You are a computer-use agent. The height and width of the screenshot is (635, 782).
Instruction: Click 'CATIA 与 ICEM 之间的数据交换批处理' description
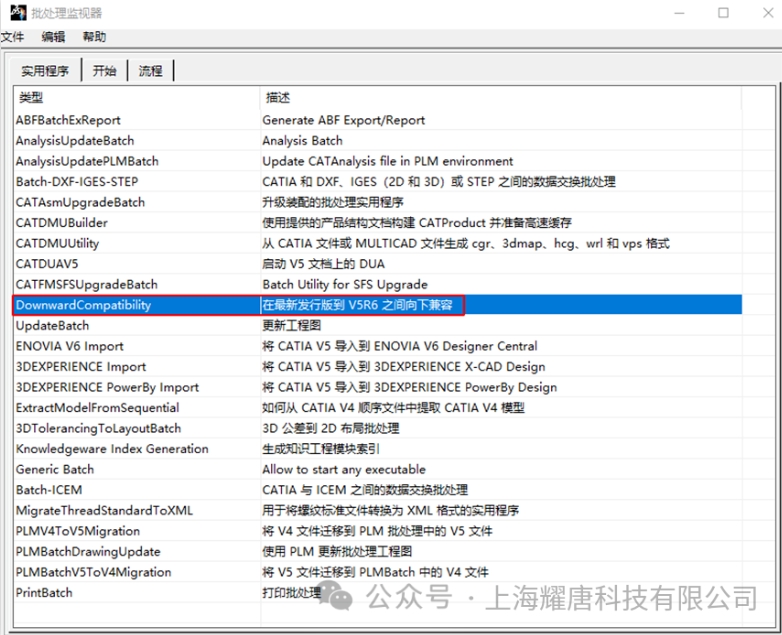click(365, 490)
